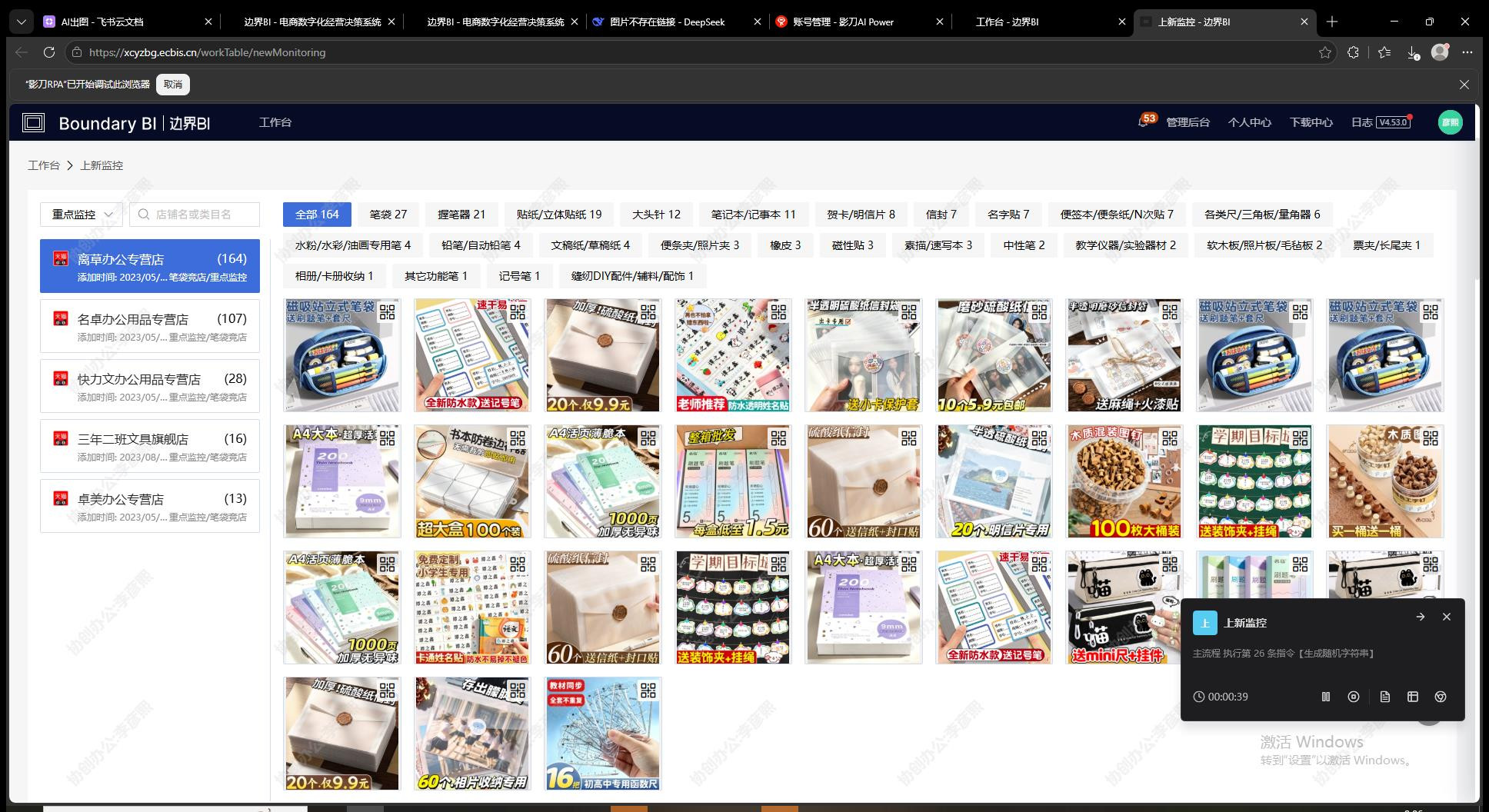Focus the 店铺名或类目名 search field
This screenshot has height=812, width=1489.
point(195,215)
